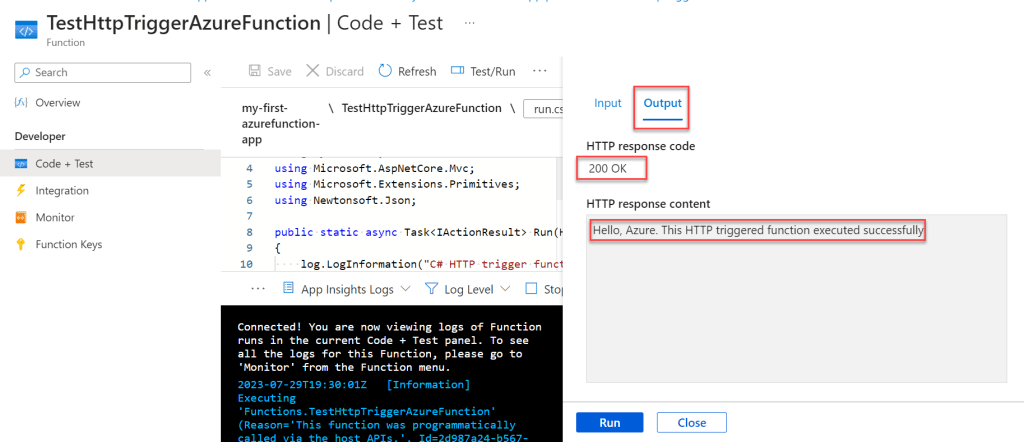
Task: Expand the App Insights Logs dropdown
Action: pos(405,289)
